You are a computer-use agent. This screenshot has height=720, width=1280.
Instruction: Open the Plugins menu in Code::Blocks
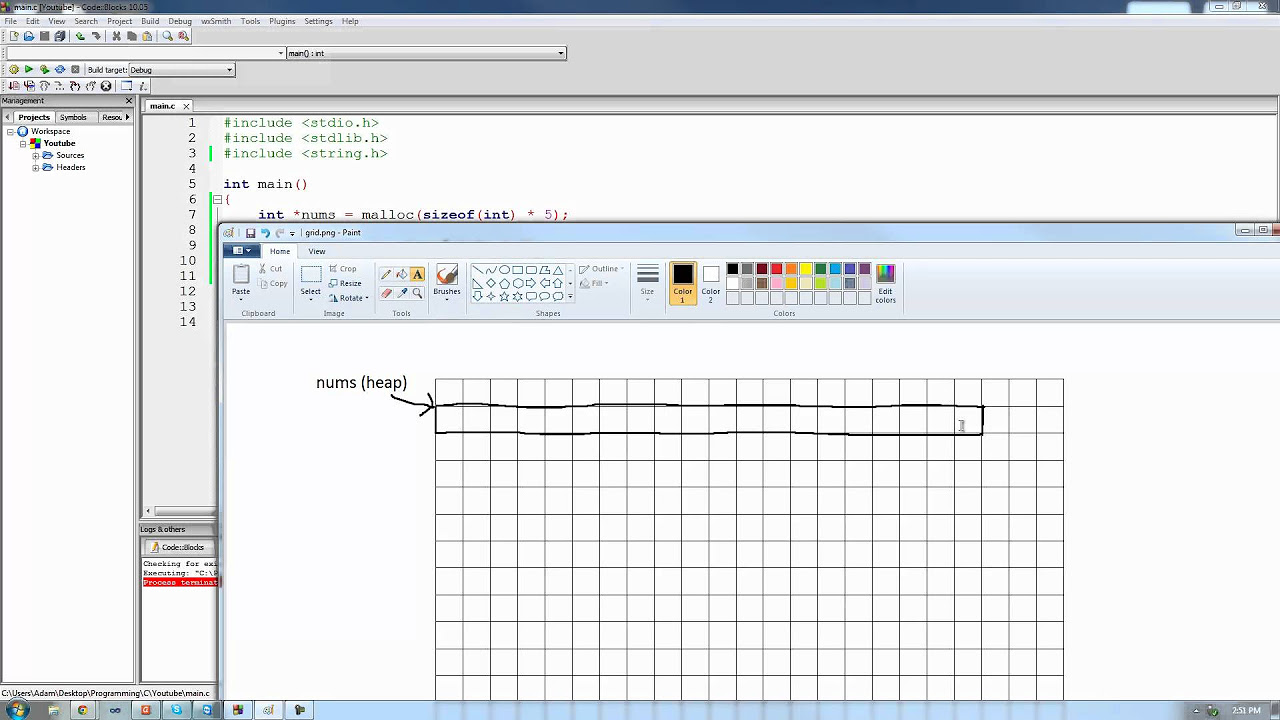pos(282,21)
